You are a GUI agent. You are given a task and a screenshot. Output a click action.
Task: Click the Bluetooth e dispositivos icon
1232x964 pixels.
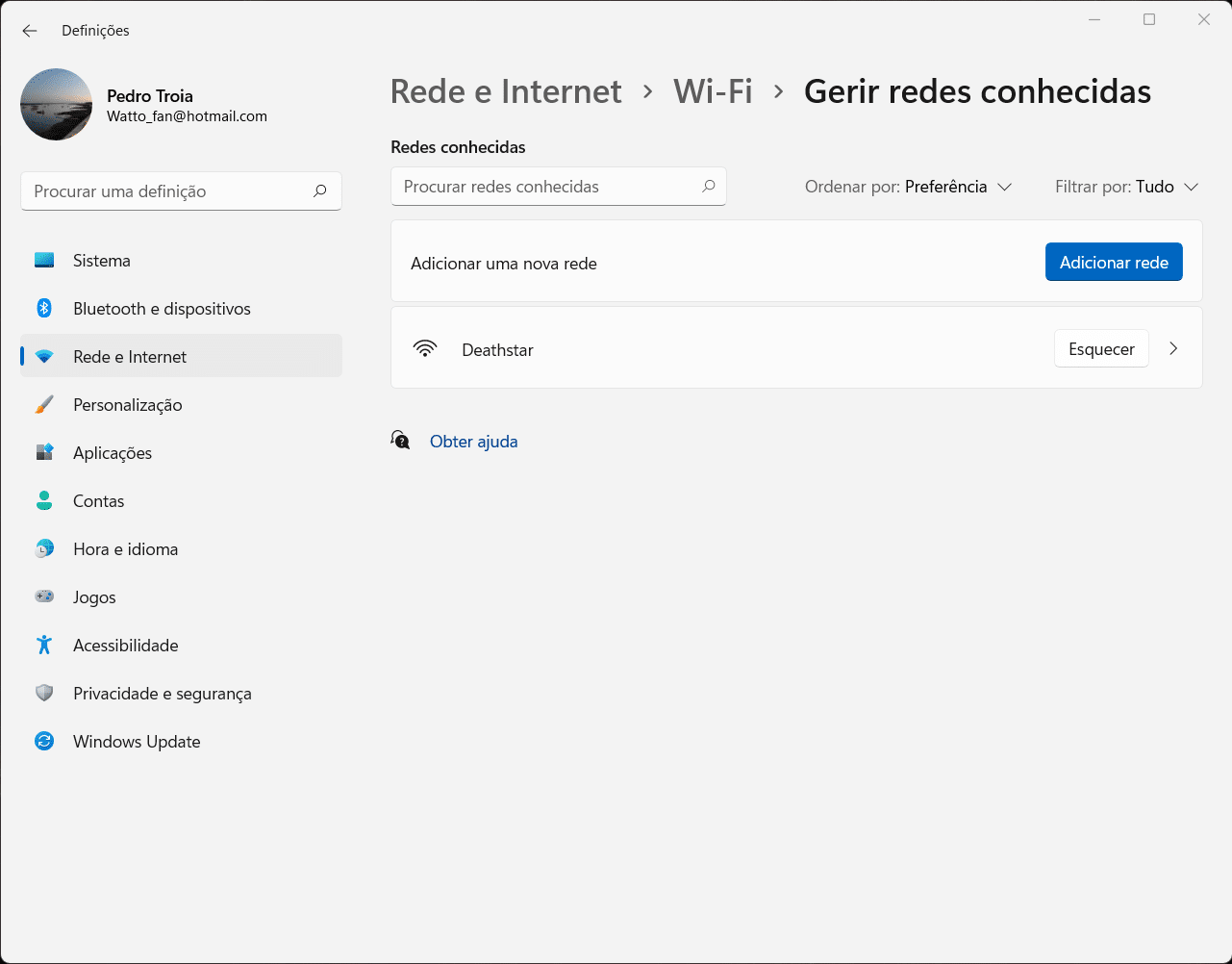44,309
